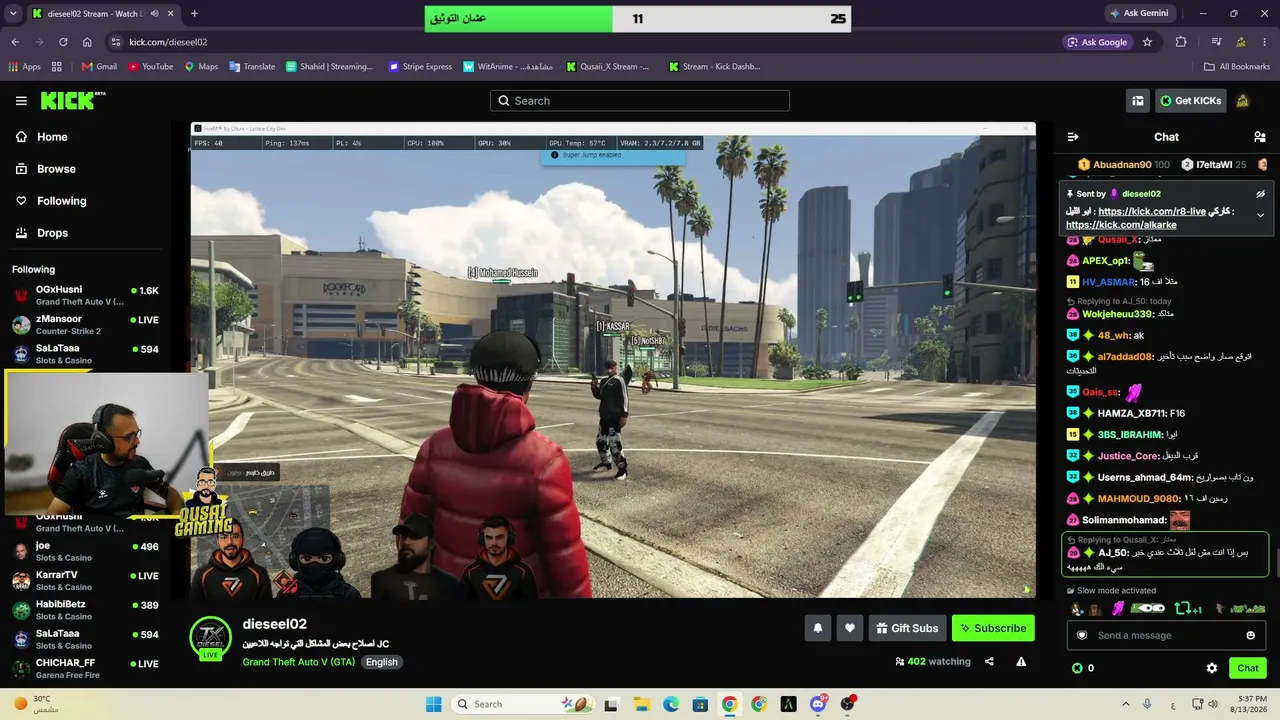Click Ask Google in the address bar
This screenshot has width=1280, height=720.
click(1097, 42)
